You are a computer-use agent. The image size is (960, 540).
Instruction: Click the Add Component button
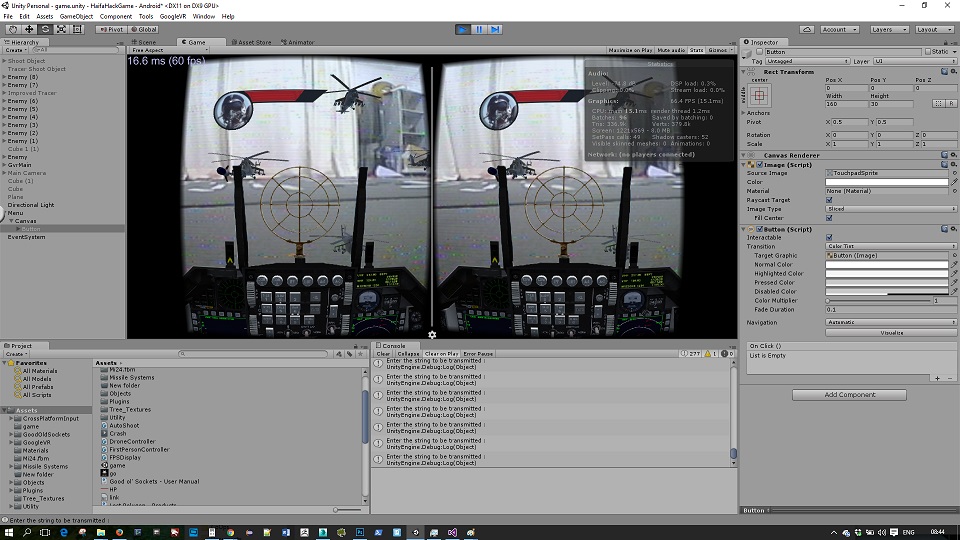[x=850, y=395]
